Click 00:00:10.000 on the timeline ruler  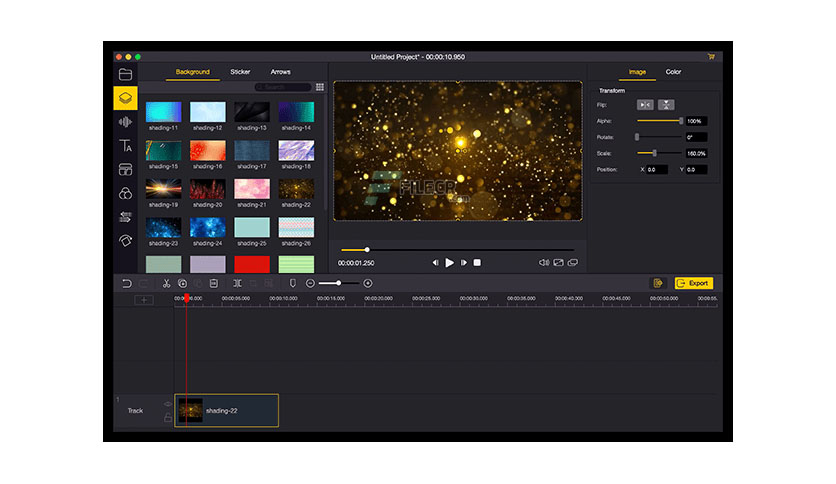[x=283, y=299]
